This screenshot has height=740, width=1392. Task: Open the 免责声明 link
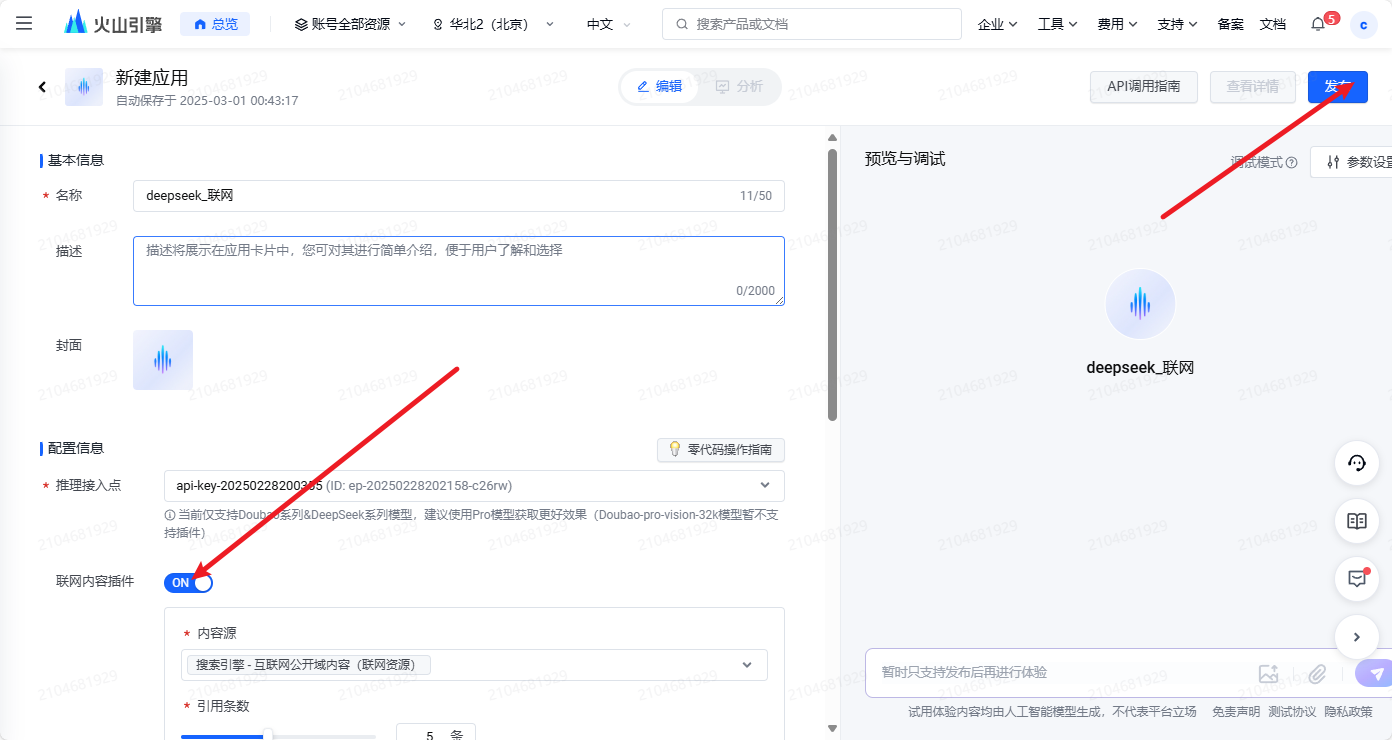tap(1236, 712)
